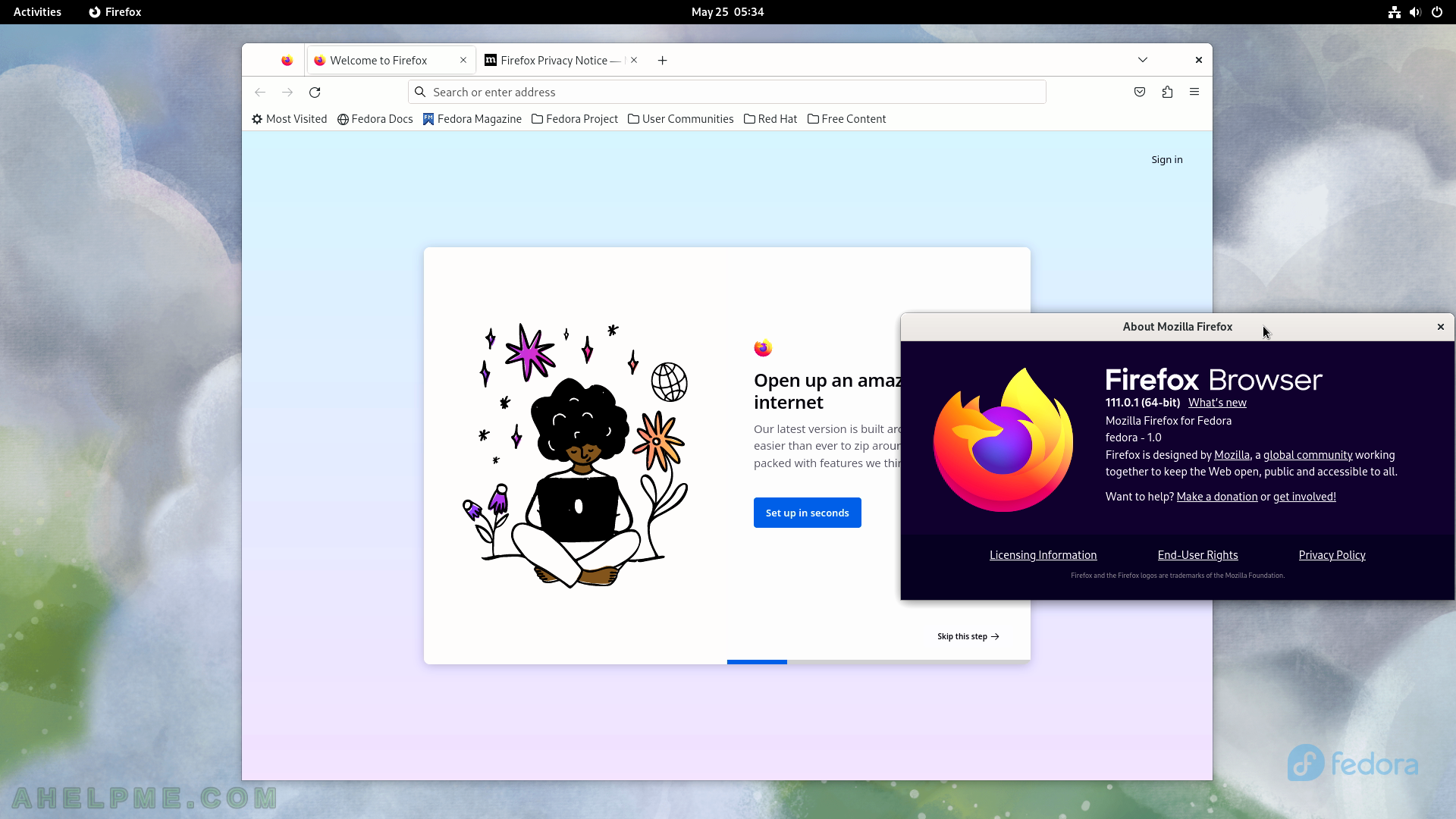Viewport: 1456px width, 819px height.
Task: Close the Firefox Privacy Notice tab
Action: click(634, 60)
